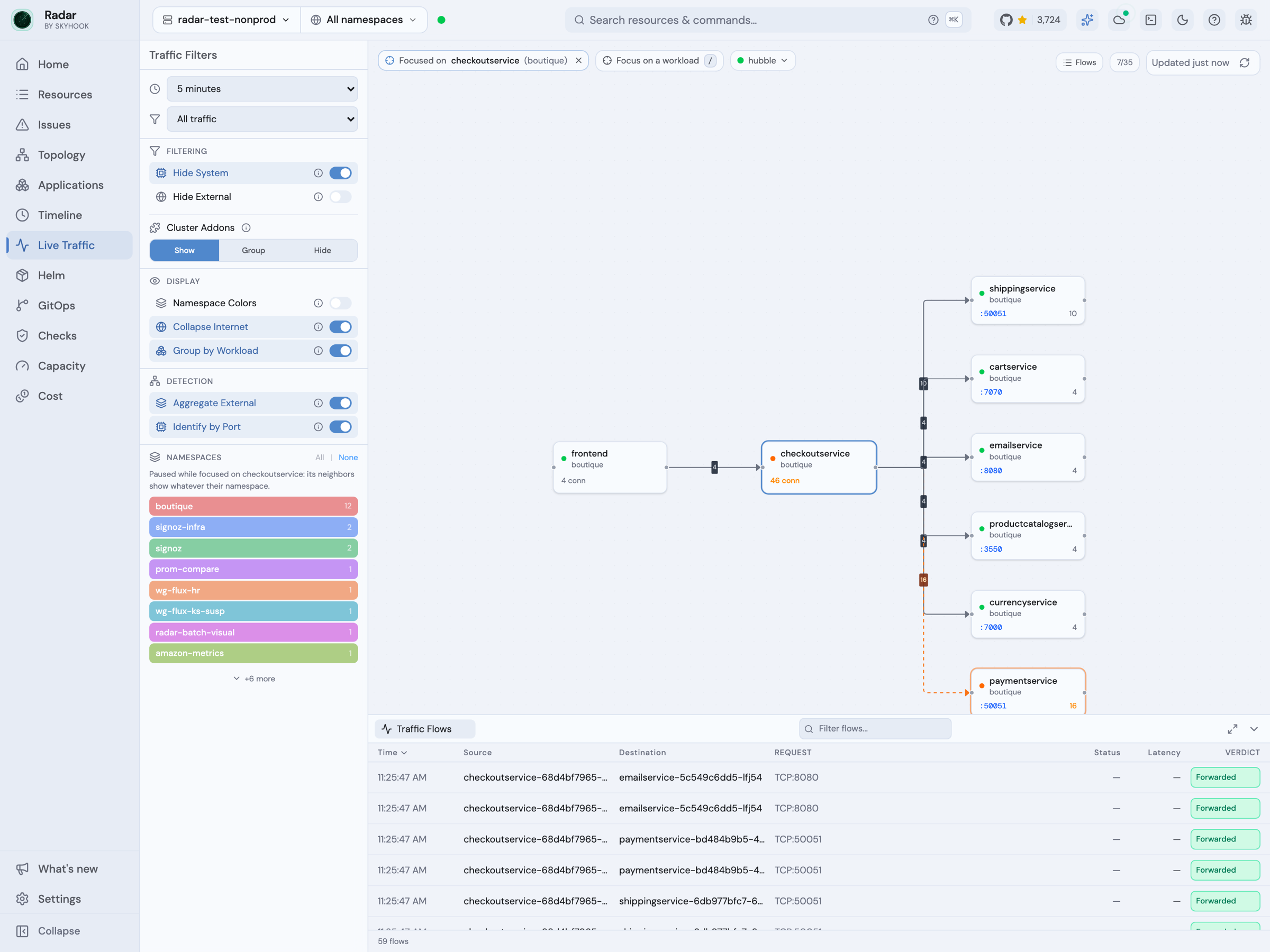The width and height of the screenshot is (1270, 952).
Task: Open the help question-mark icon at top right
Action: pos(1214,20)
